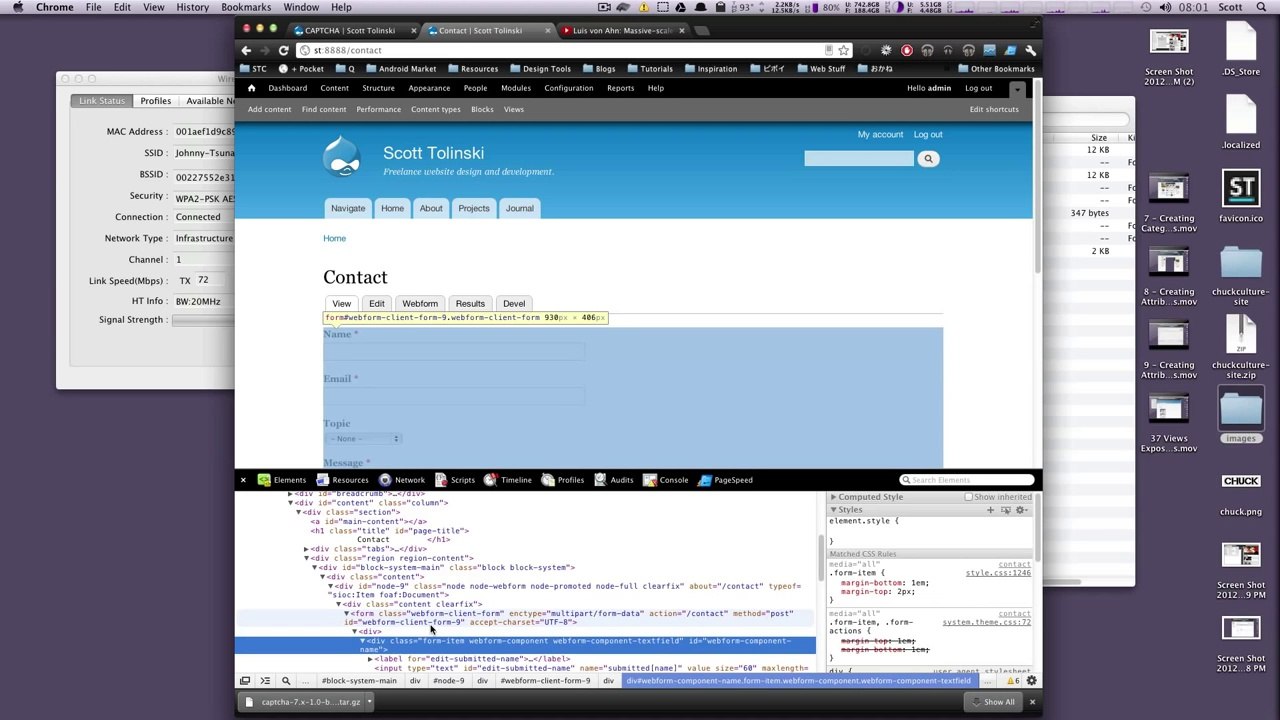
Task: Collapse the div id="content" node
Action: [290, 503]
